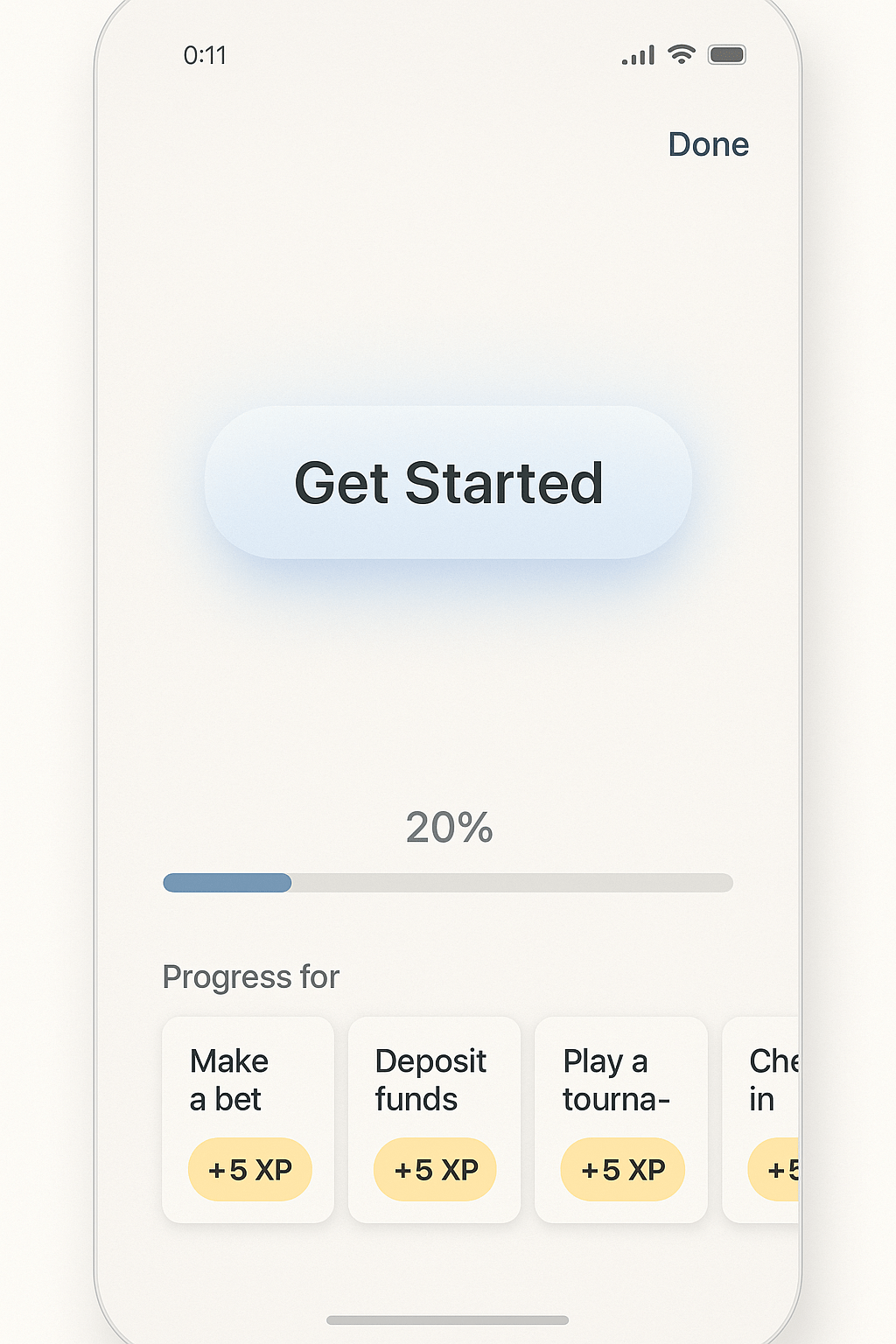Tap the 0:11 clock in status bar
This screenshot has width=896, height=1344.
[x=205, y=56]
